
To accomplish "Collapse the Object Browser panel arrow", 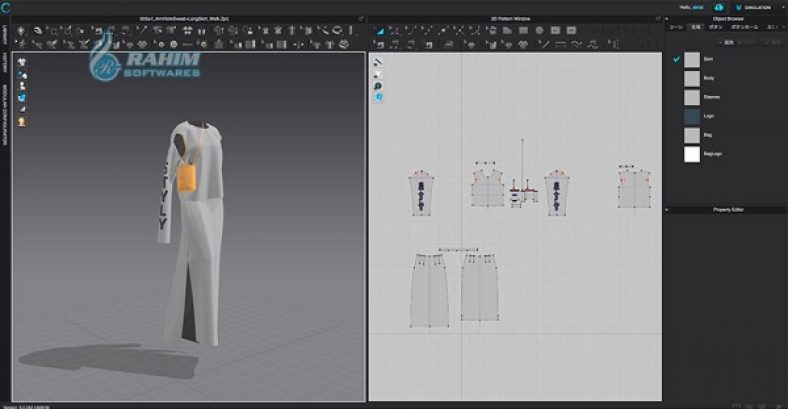I will [668, 18].
